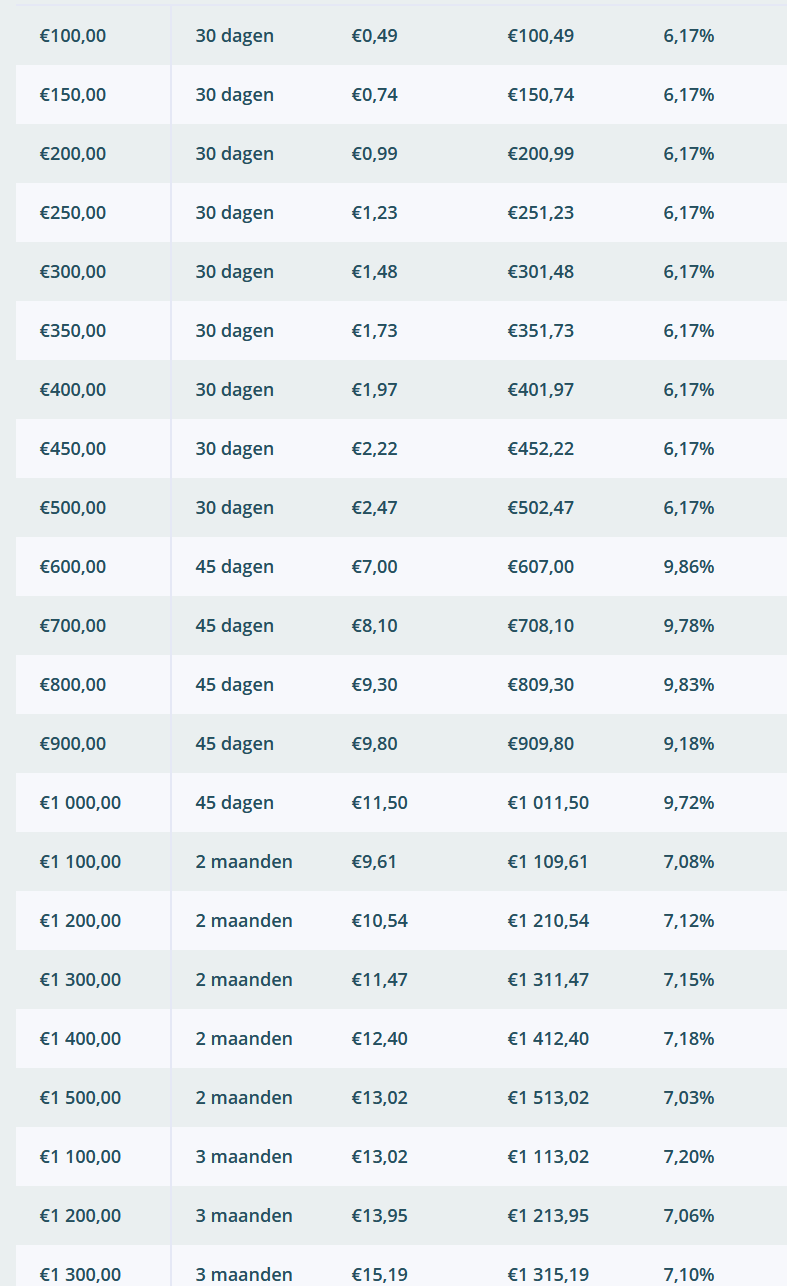Click the €708,10 total cell
Viewport: 787px width, 1286px height.
541,626
